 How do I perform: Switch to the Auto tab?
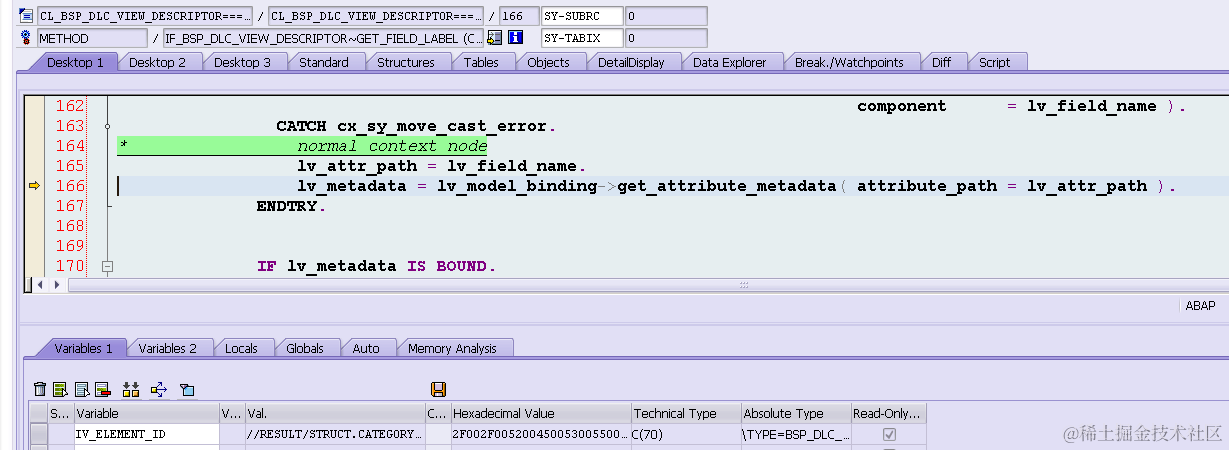366,348
